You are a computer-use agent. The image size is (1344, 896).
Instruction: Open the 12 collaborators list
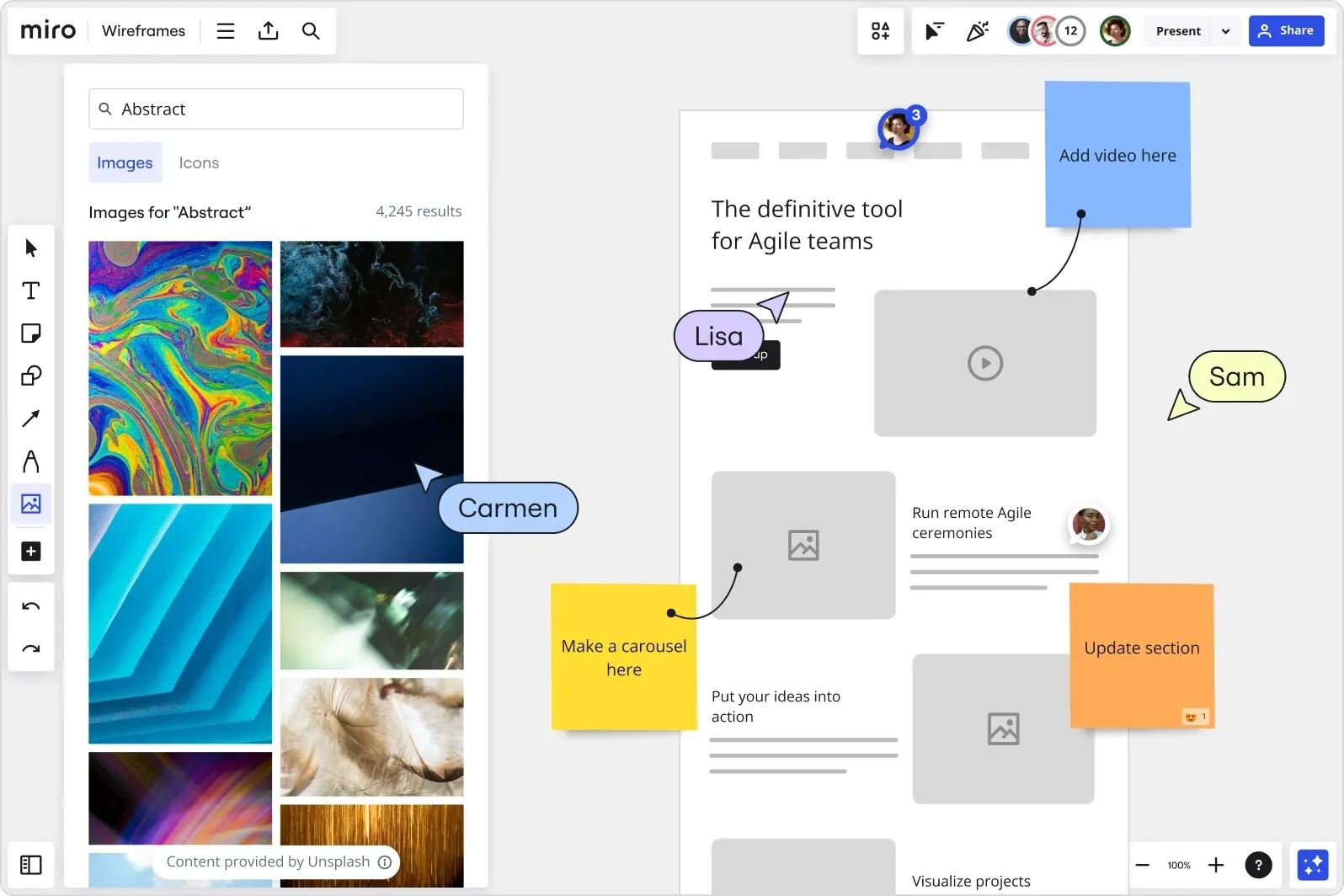click(x=1070, y=31)
